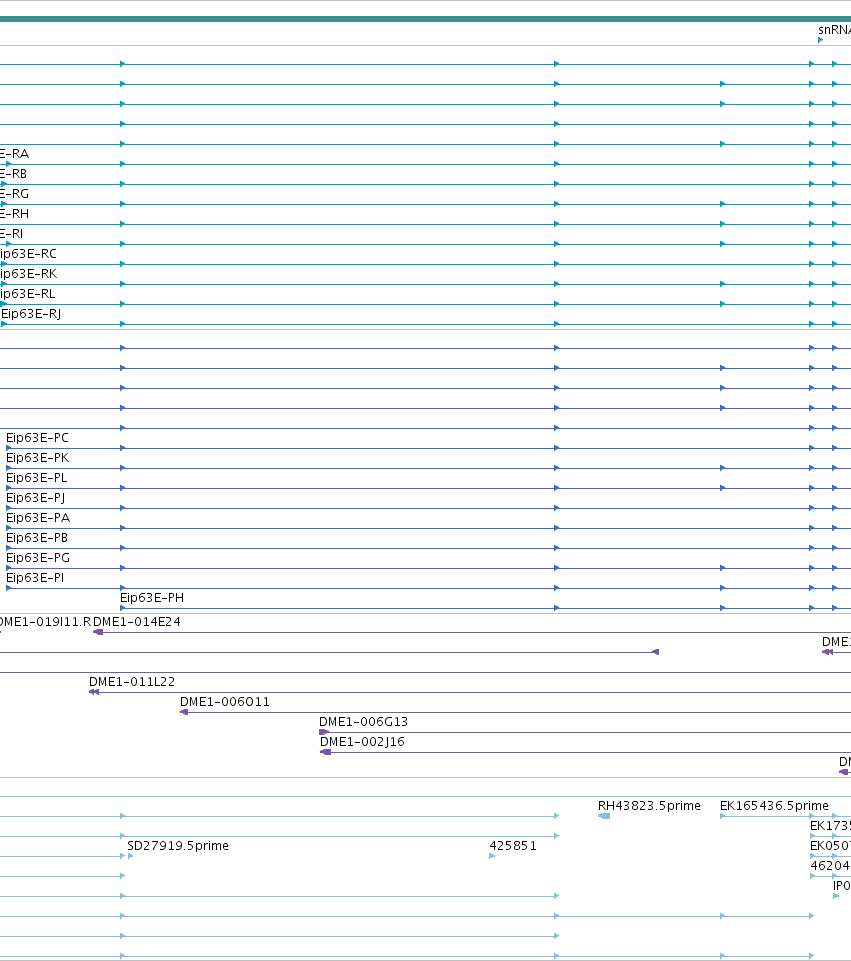Select the Eip63E-PA protein label
851x961 pixels.
pos(38,518)
